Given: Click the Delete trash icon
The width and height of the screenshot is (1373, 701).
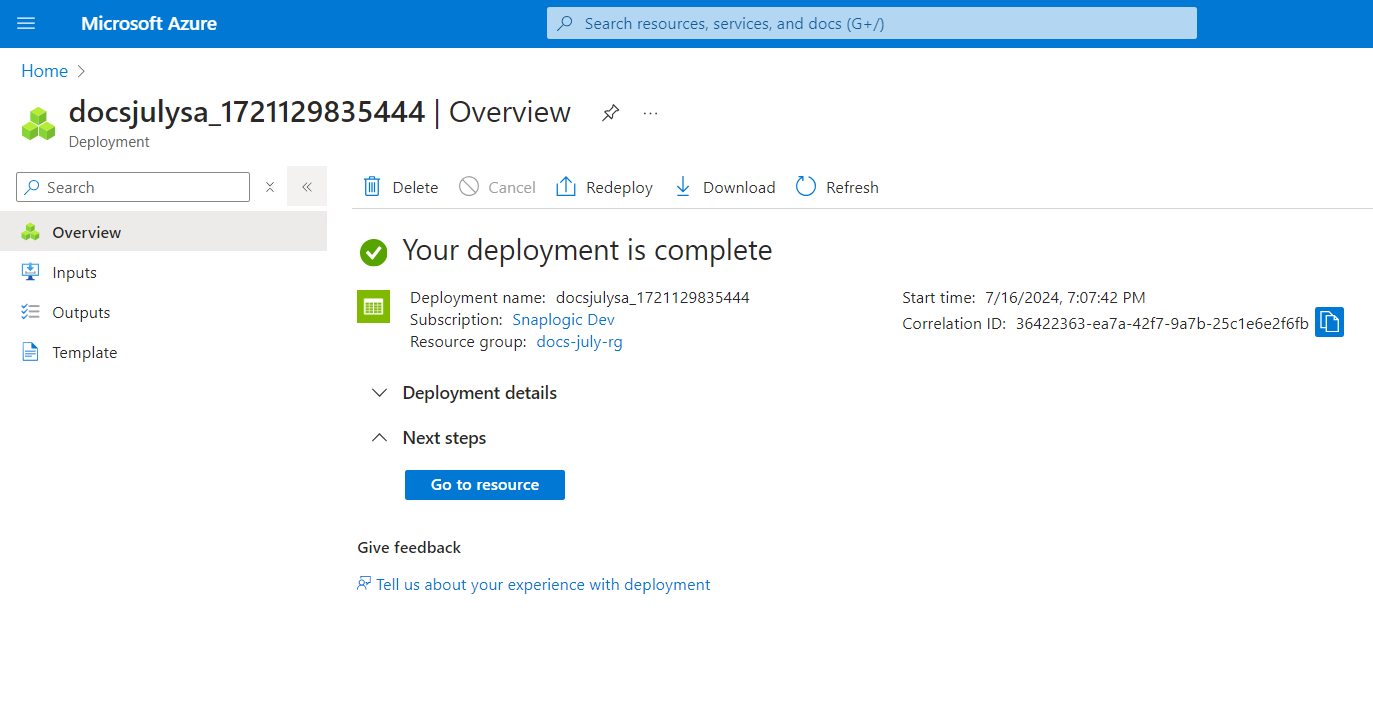Looking at the screenshot, I should 373,187.
